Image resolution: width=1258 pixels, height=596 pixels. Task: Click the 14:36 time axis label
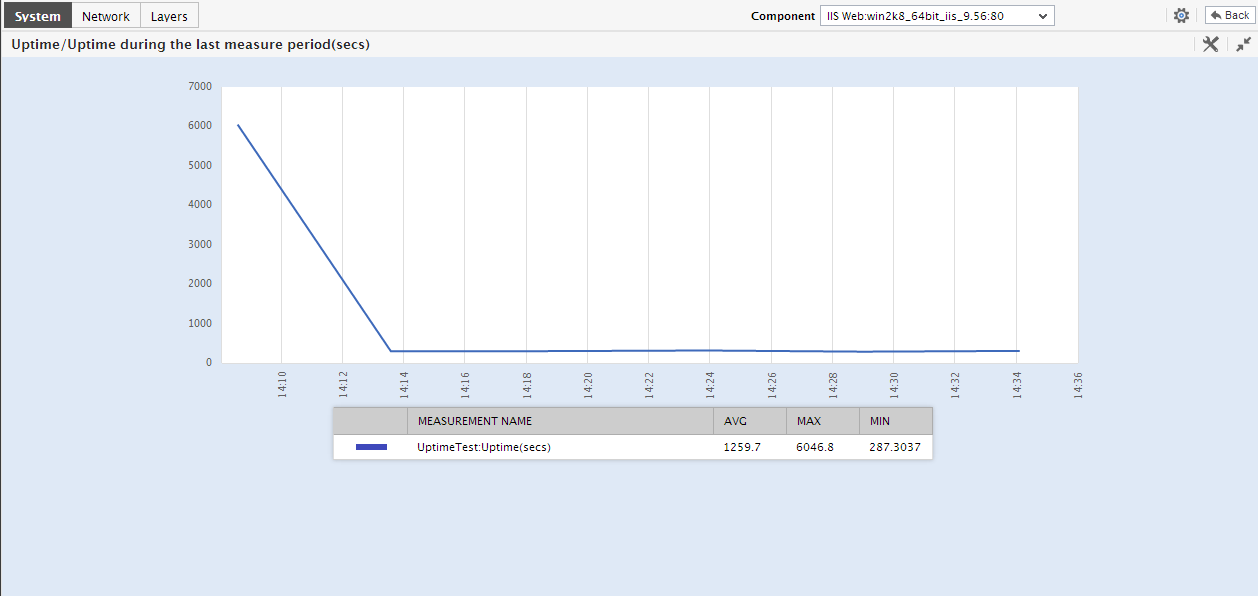(1078, 385)
